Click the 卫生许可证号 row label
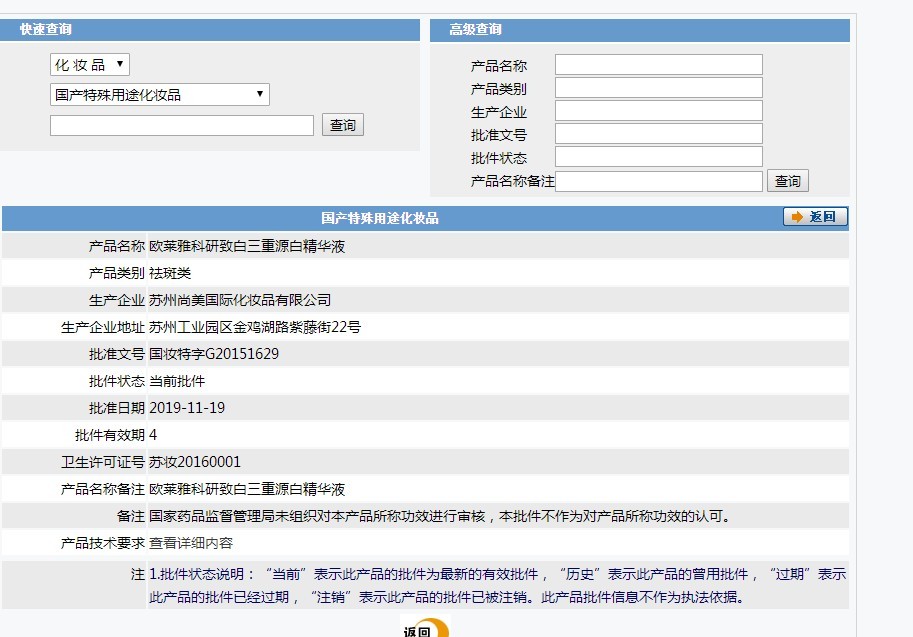Screen dimensions: 913x637 pyautogui.click(x=102, y=462)
